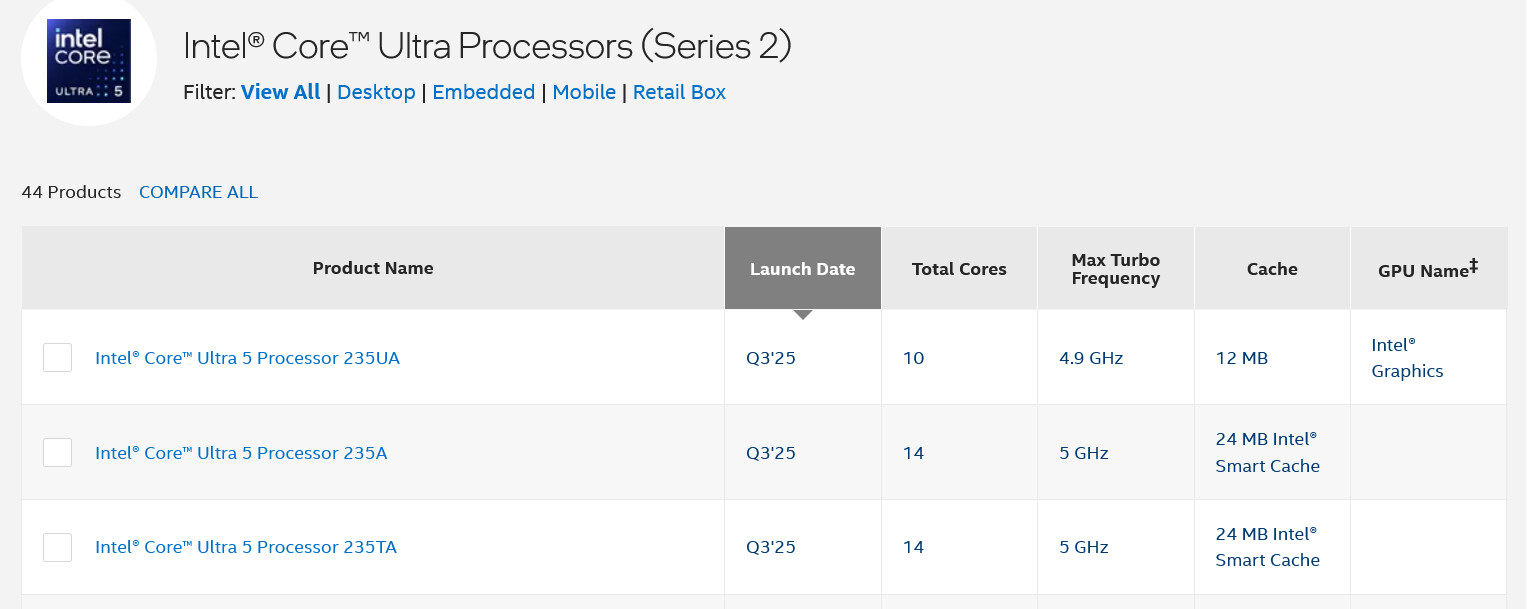Filter processors by Embedded
Image resolution: width=1527 pixels, height=609 pixels.
(x=483, y=92)
